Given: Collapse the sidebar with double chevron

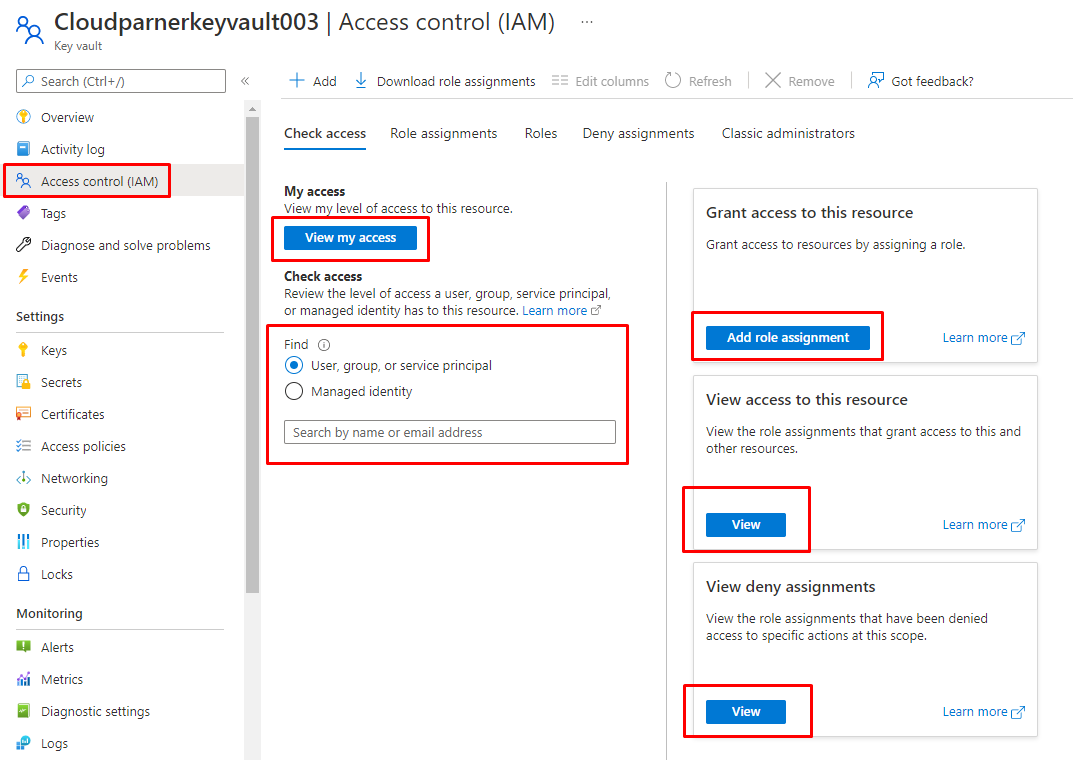Looking at the screenshot, I should 245,81.
